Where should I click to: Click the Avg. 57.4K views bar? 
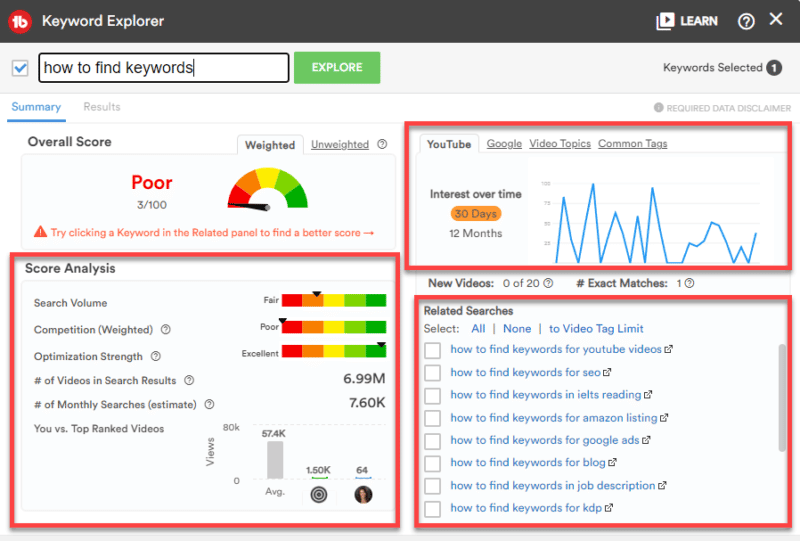coord(275,460)
